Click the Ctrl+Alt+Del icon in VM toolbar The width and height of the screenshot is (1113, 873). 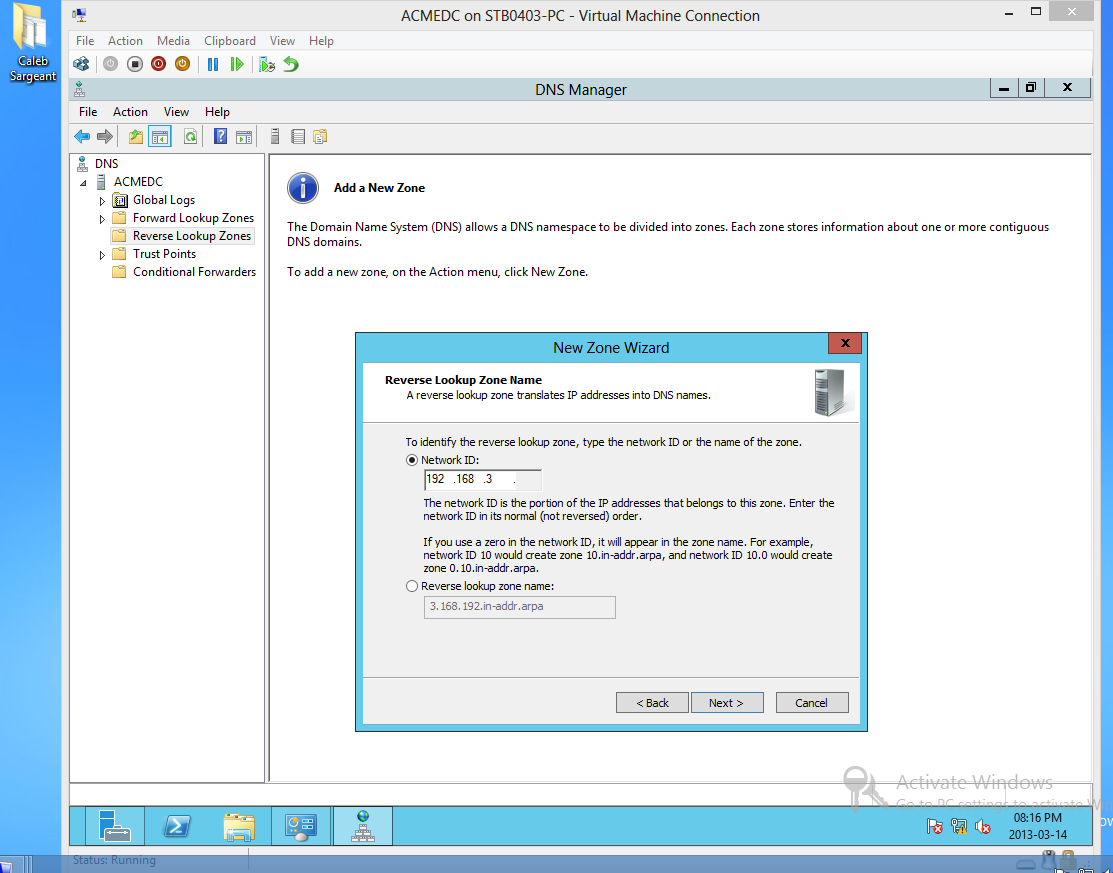coord(82,65)
